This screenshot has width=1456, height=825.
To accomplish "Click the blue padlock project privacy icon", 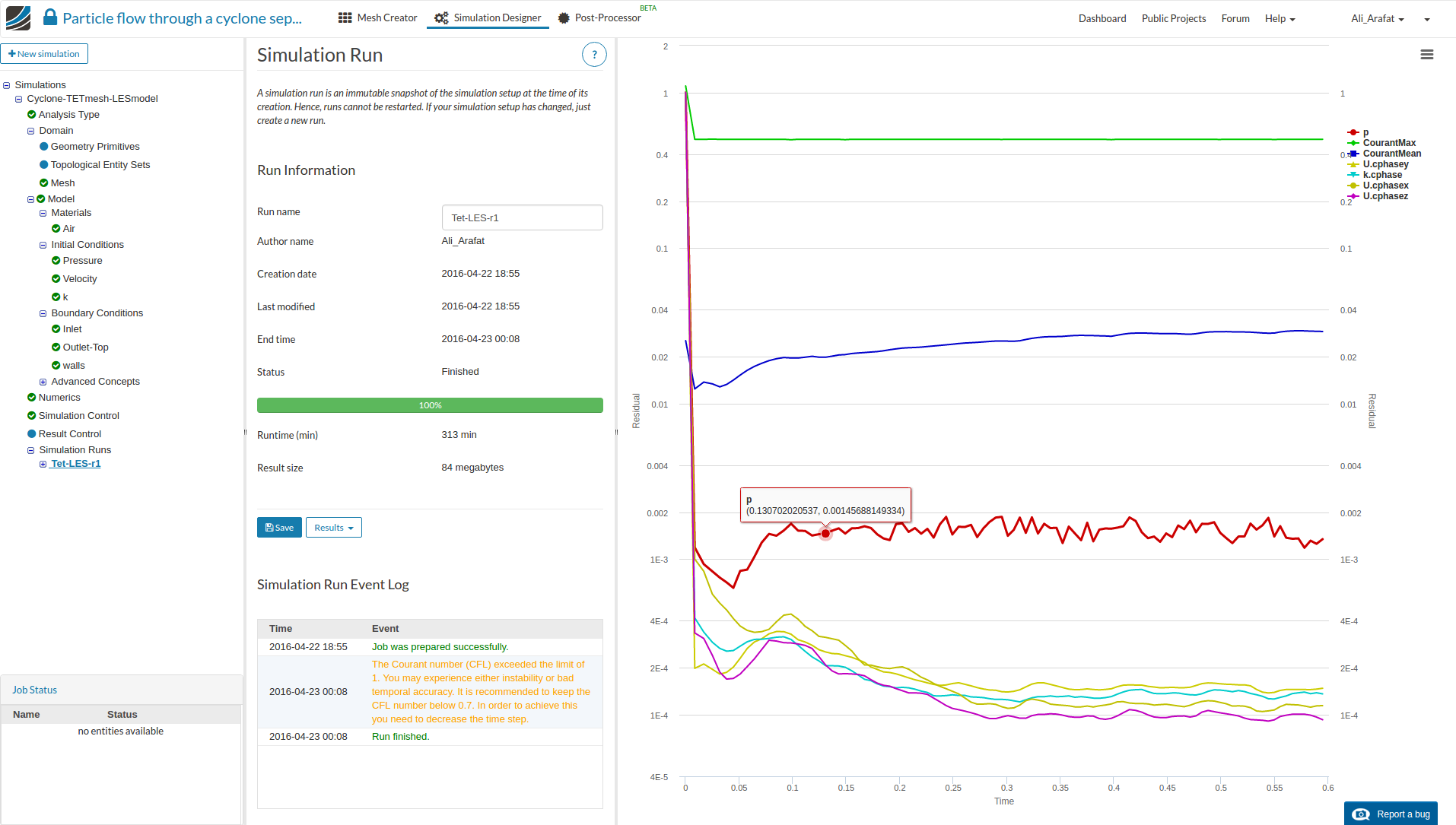I will point(50,17).
